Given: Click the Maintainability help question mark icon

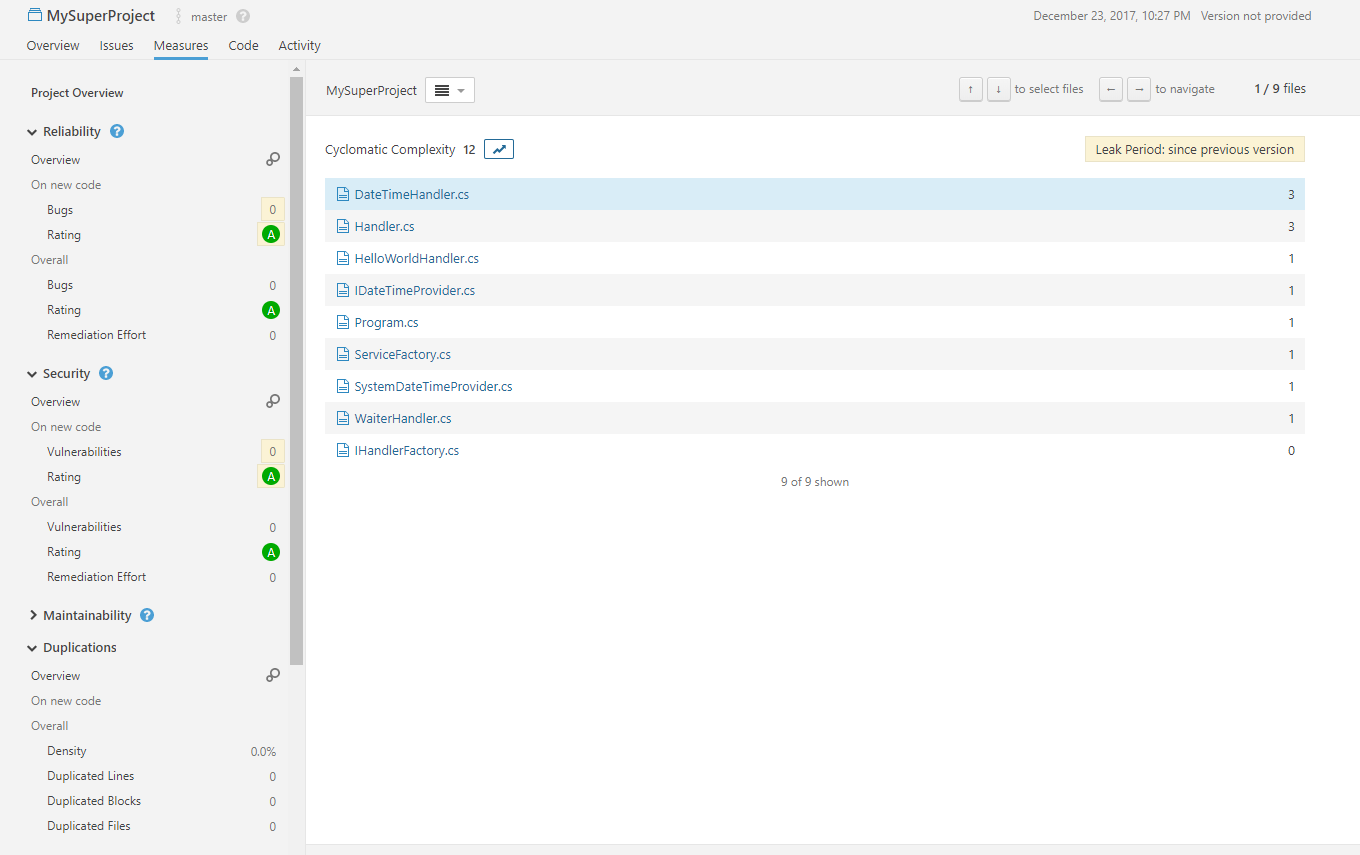Looking at the screenshot, I should (147, 615).
